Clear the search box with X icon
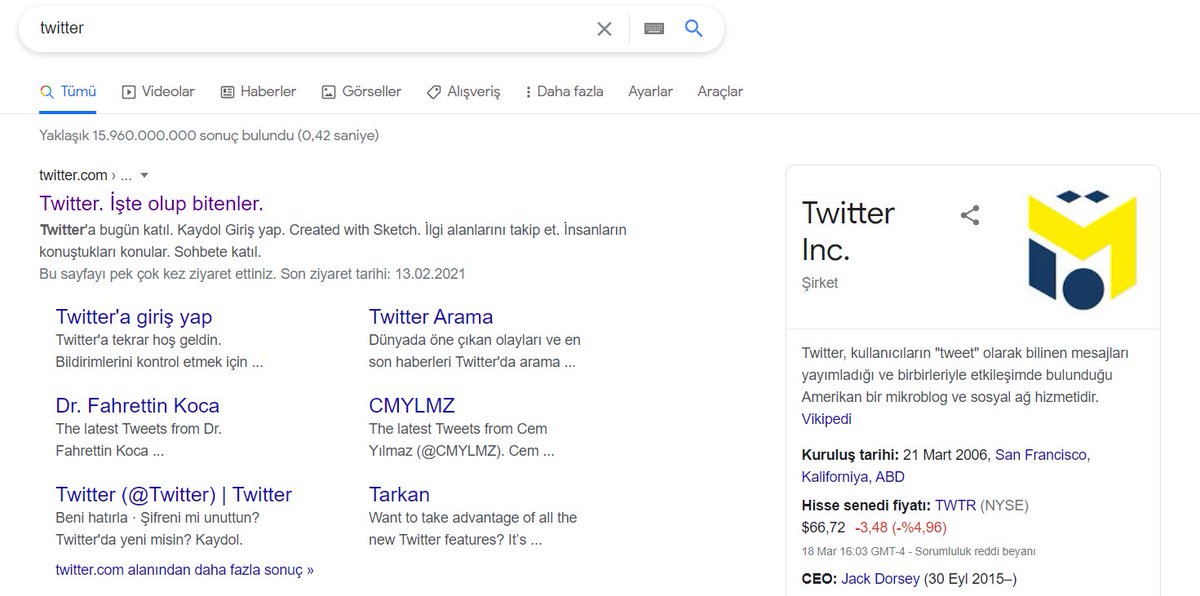 coord(604,29)
